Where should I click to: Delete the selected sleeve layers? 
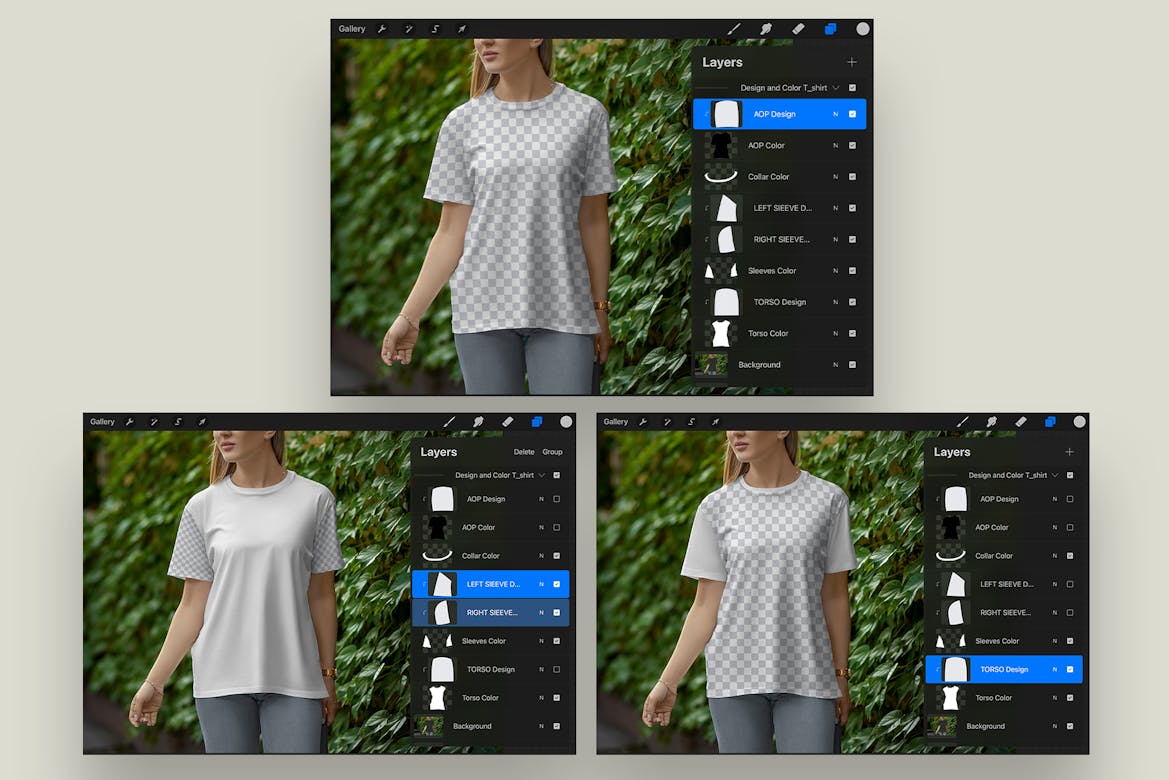(524, 451)
